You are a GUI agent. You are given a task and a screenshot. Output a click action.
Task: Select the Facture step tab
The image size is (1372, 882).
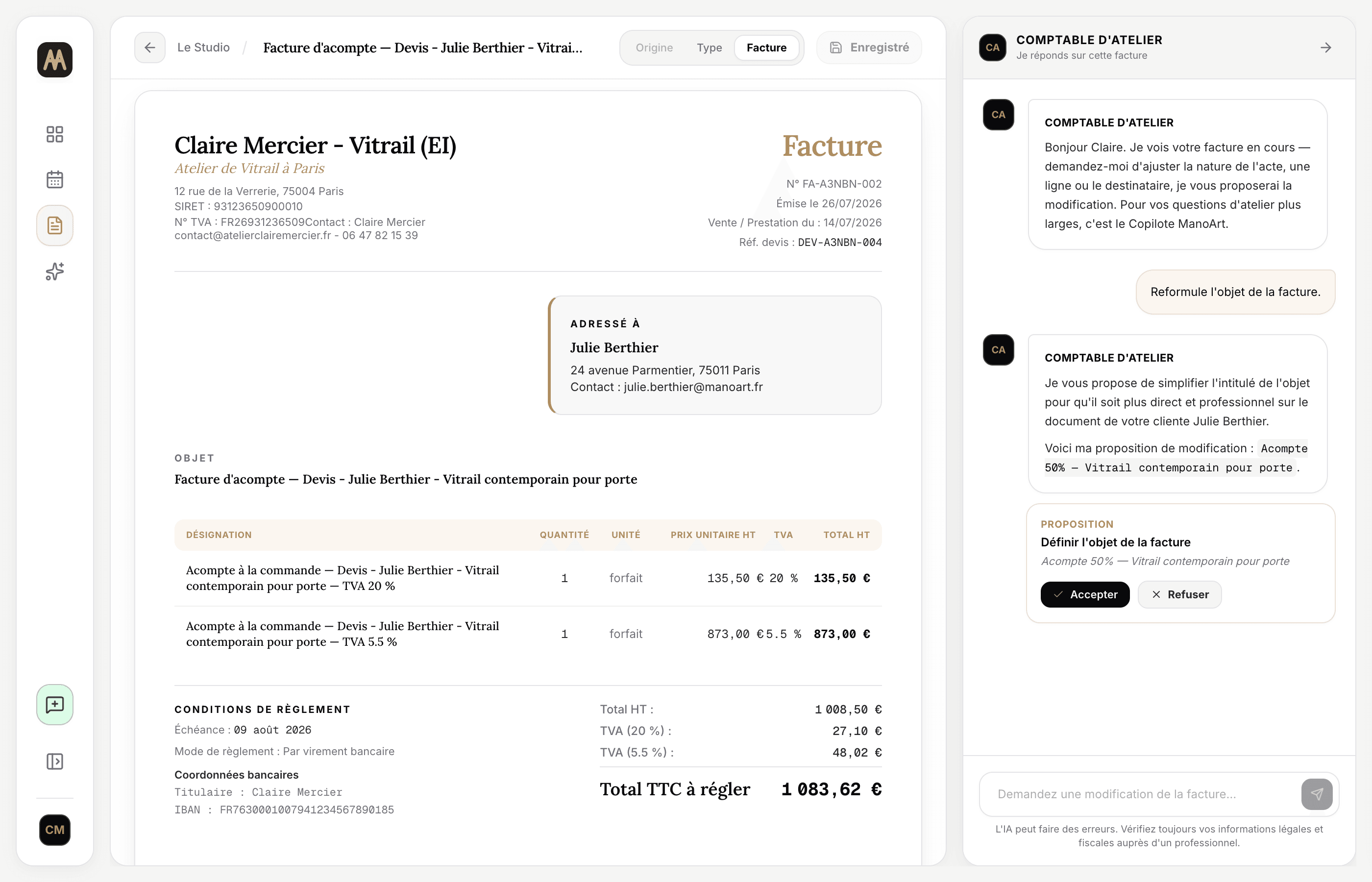pos(766,48)
